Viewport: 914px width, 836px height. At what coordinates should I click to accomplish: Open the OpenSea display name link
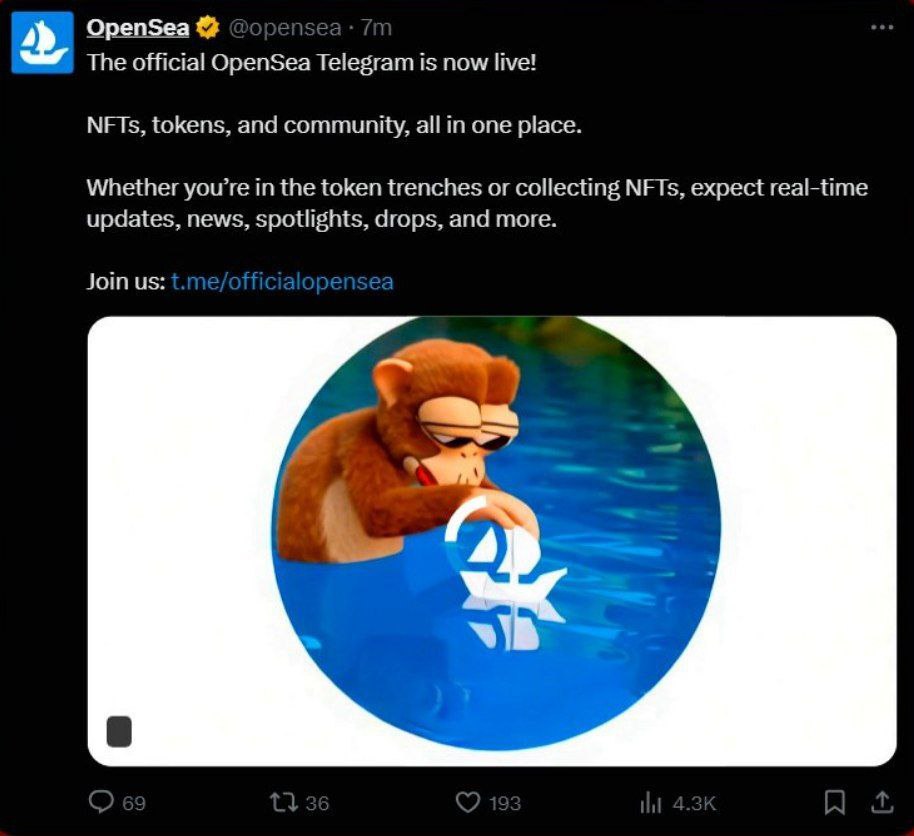(x=138, y=27)
